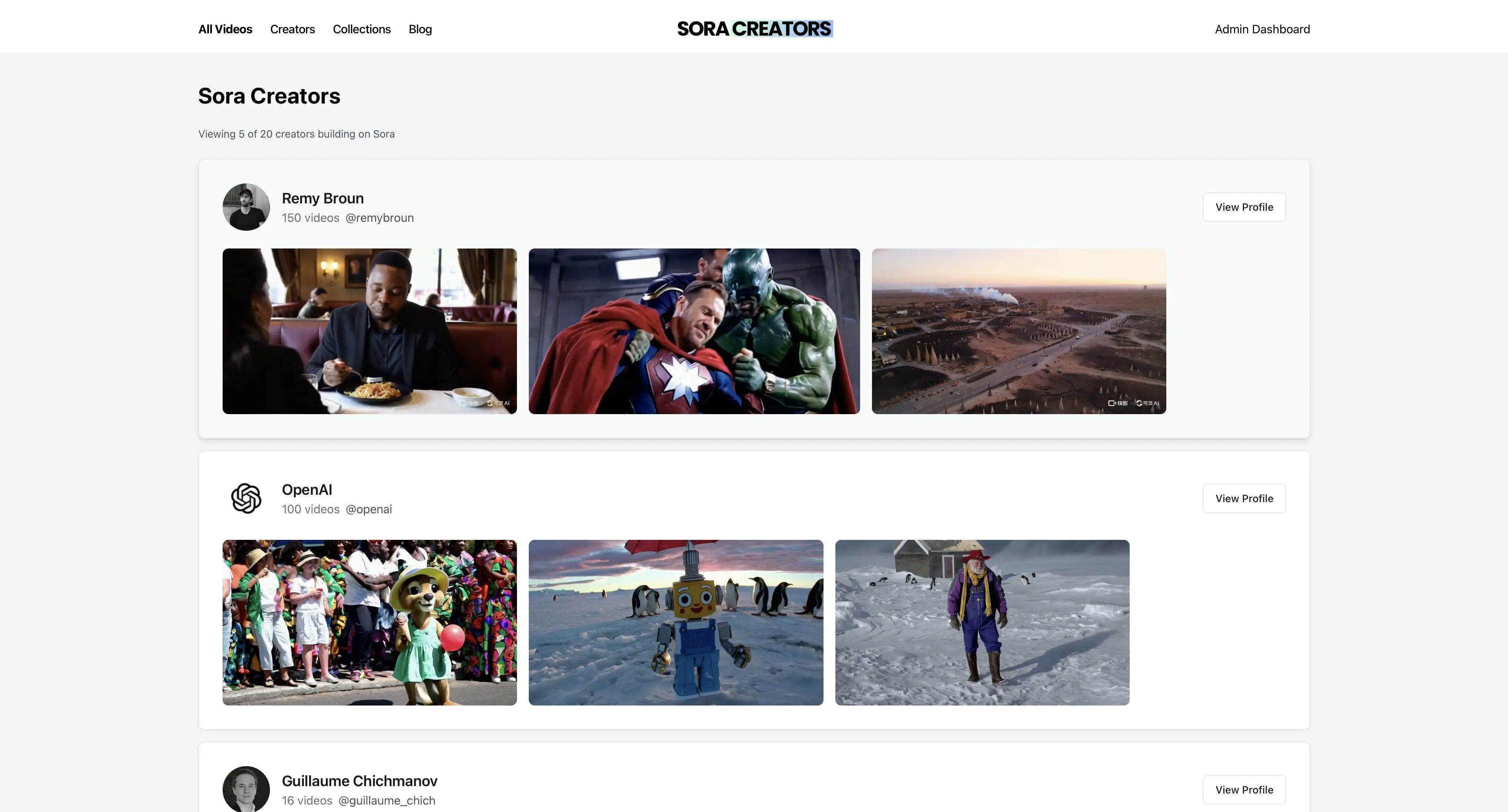The height and width of the screenshot is (812, 1508).
Task: Open the meerkat in green dress video
Action: point(369,622)
